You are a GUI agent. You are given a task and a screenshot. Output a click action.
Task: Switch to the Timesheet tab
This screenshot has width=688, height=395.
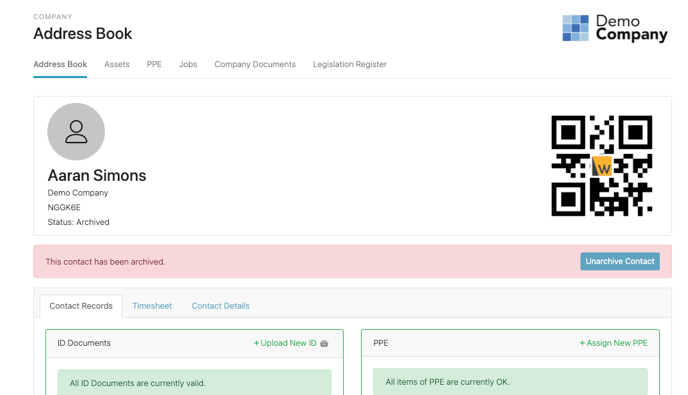click(x=152, y=306)
